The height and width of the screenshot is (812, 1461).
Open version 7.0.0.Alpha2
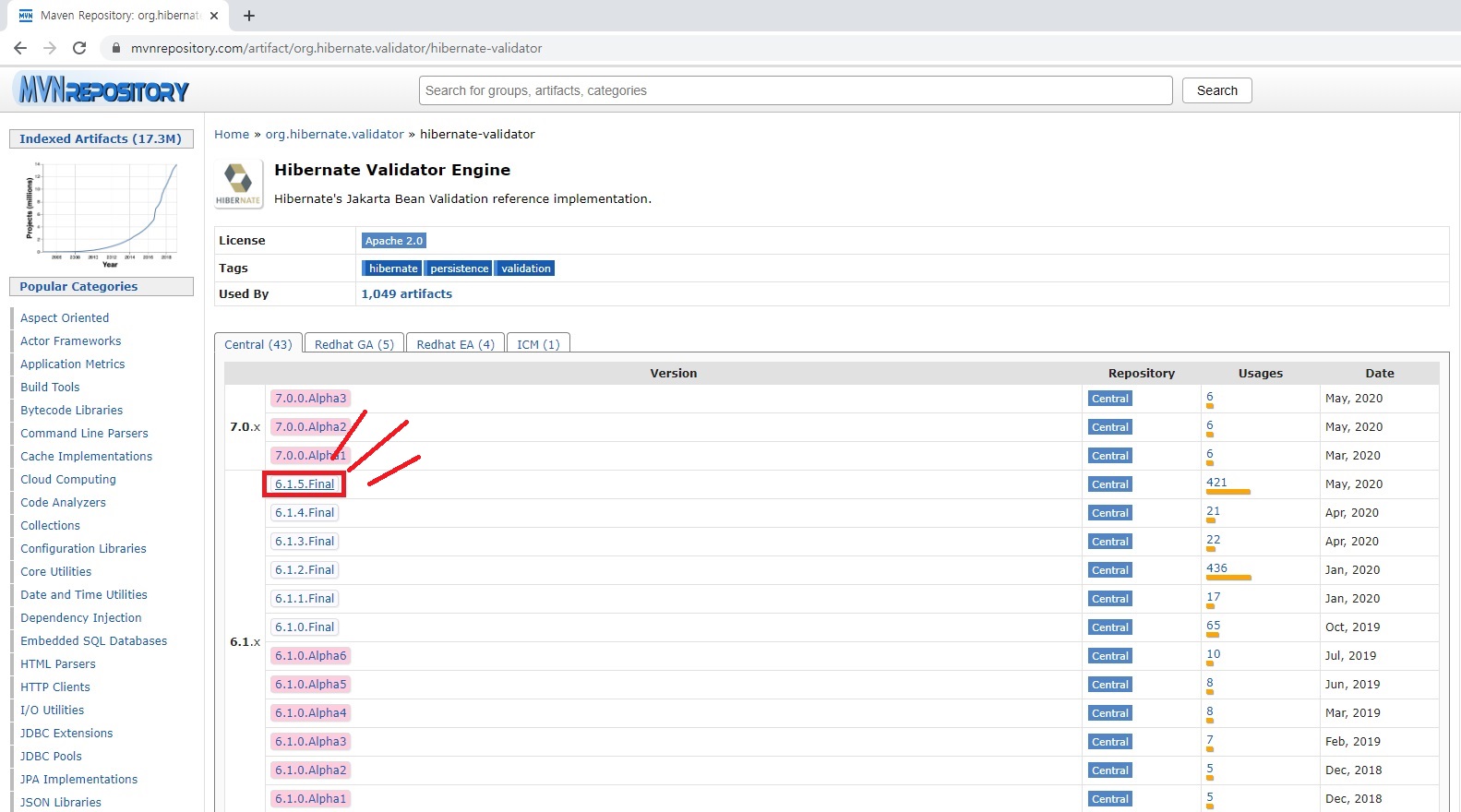(310, 427)
